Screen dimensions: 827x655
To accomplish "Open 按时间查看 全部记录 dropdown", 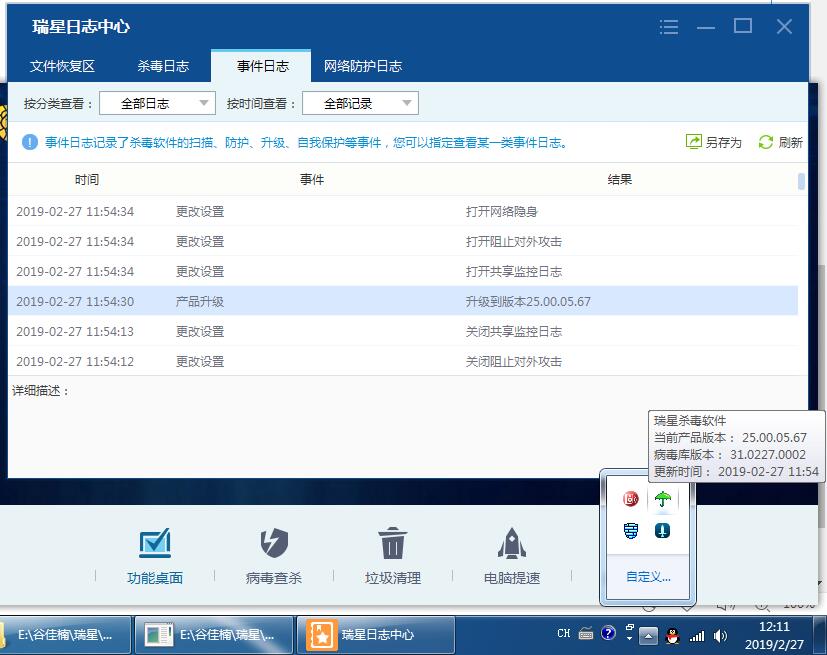I will click(360, 103).
